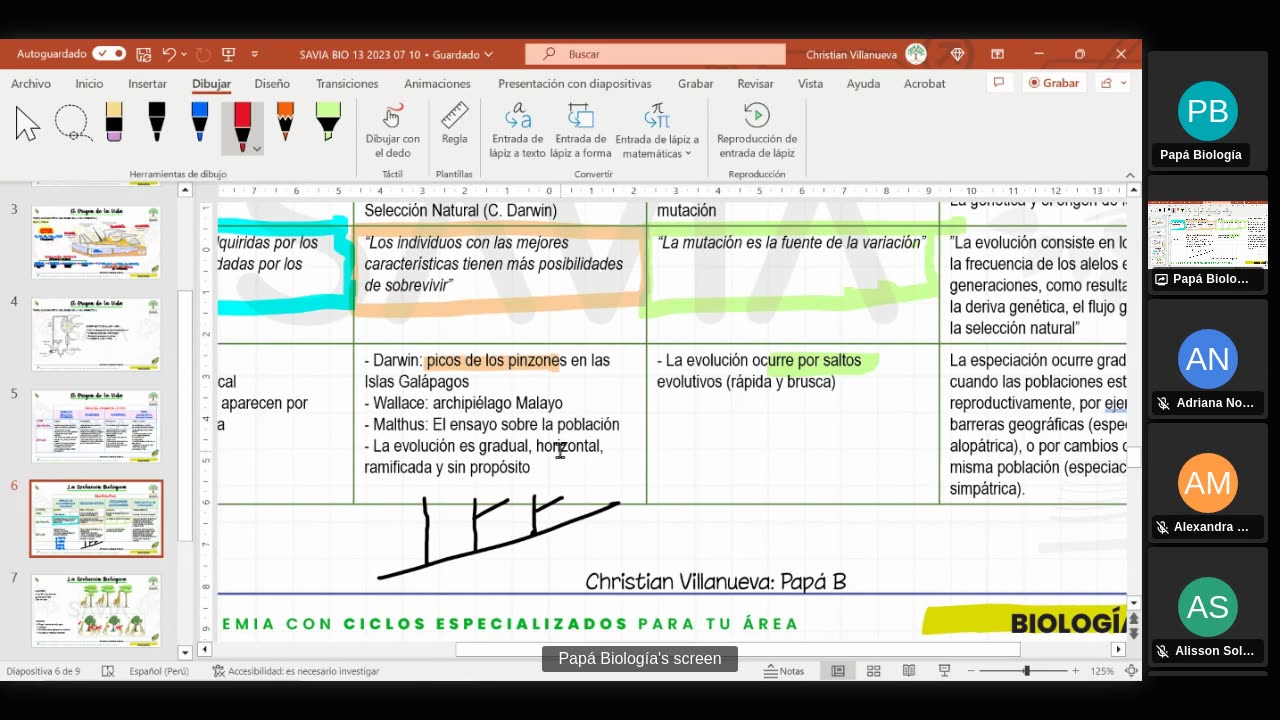Image resolution: width=1280 pixels, height=720 pixels.
Task: Click the Microsoft 365 diamond icon
Action: 957,54
